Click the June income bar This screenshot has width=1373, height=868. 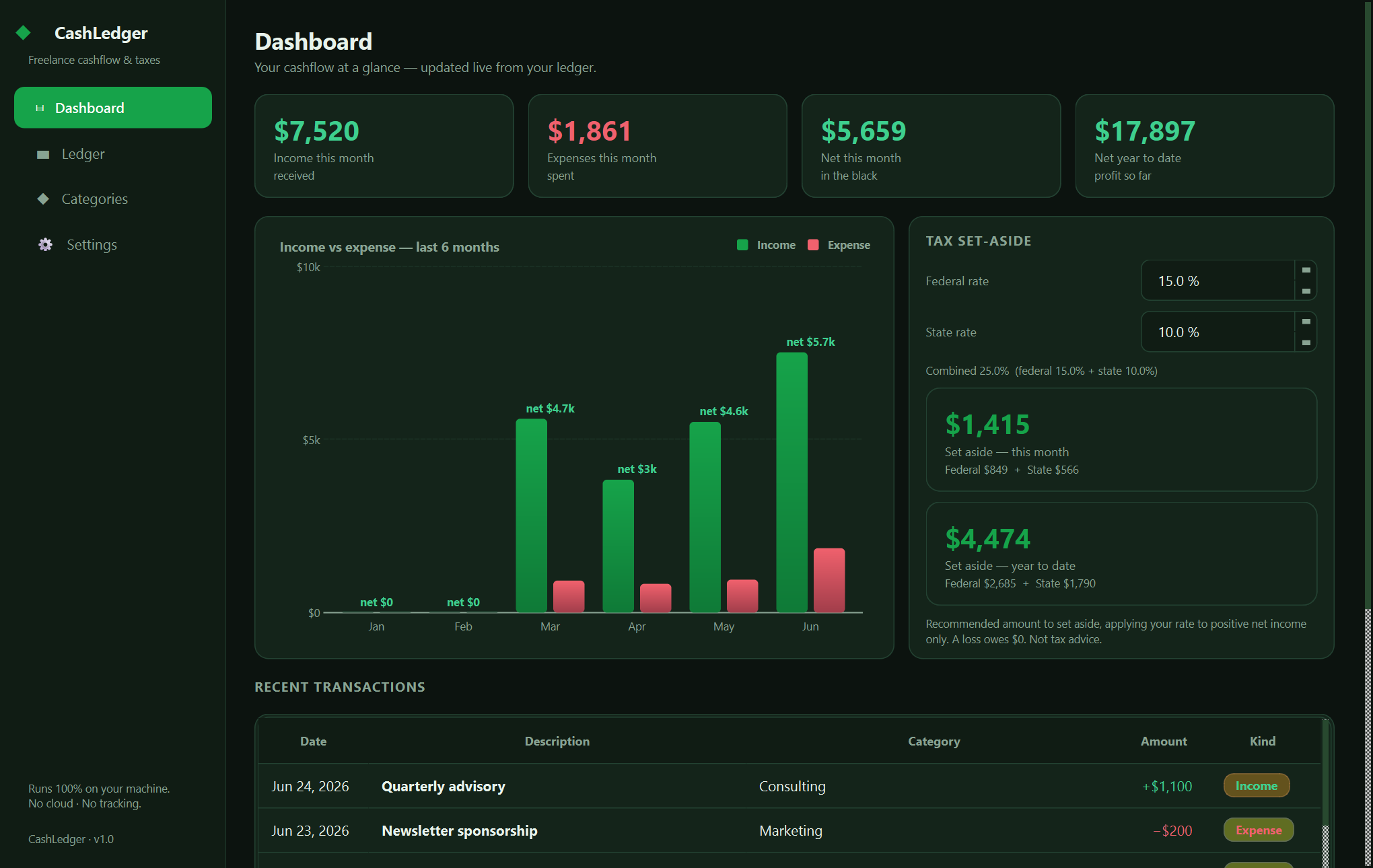point(791,482)
